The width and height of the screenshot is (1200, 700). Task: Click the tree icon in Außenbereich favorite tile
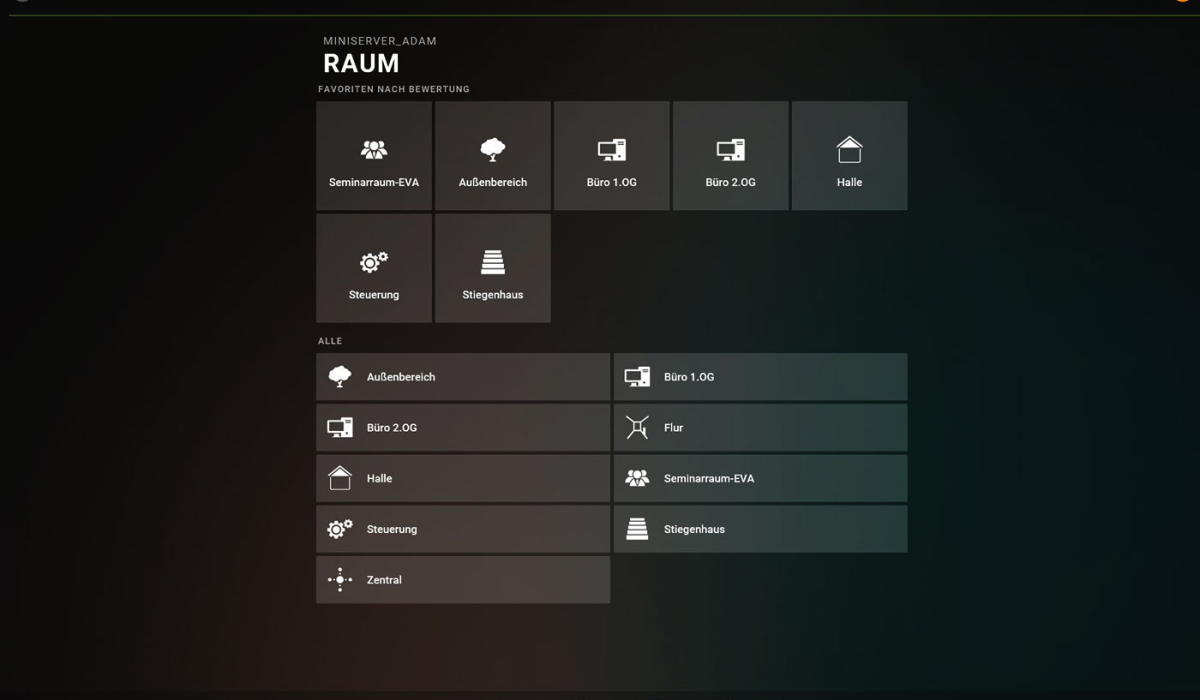pyautogui.click(x=493, y=150)
